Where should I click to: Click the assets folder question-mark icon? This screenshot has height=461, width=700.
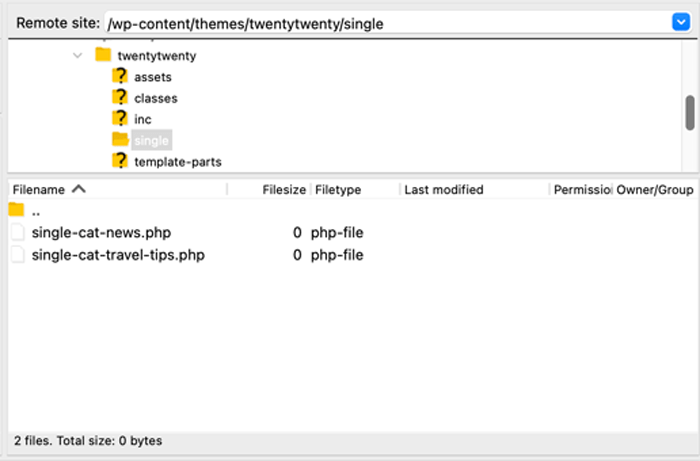(120, 77)
